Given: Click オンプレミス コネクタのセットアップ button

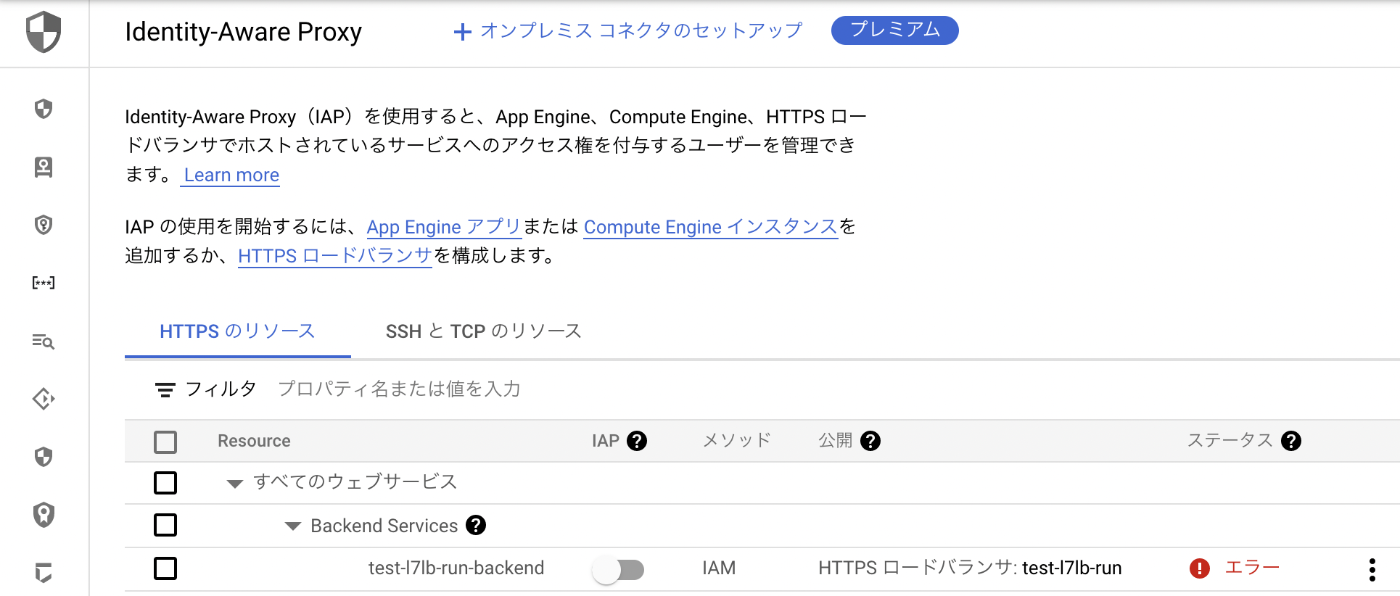Looking at the screenshot, I should tap(628, 31).
